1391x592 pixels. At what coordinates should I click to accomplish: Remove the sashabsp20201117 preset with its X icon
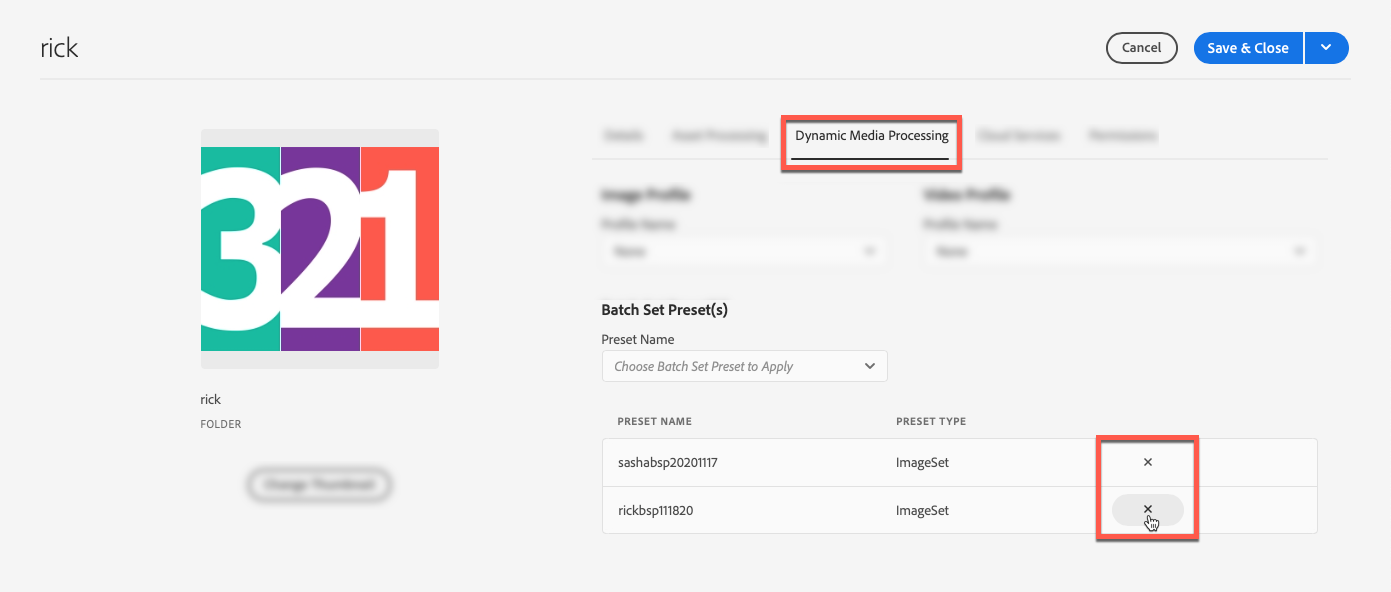click(x=1147, y=462)
